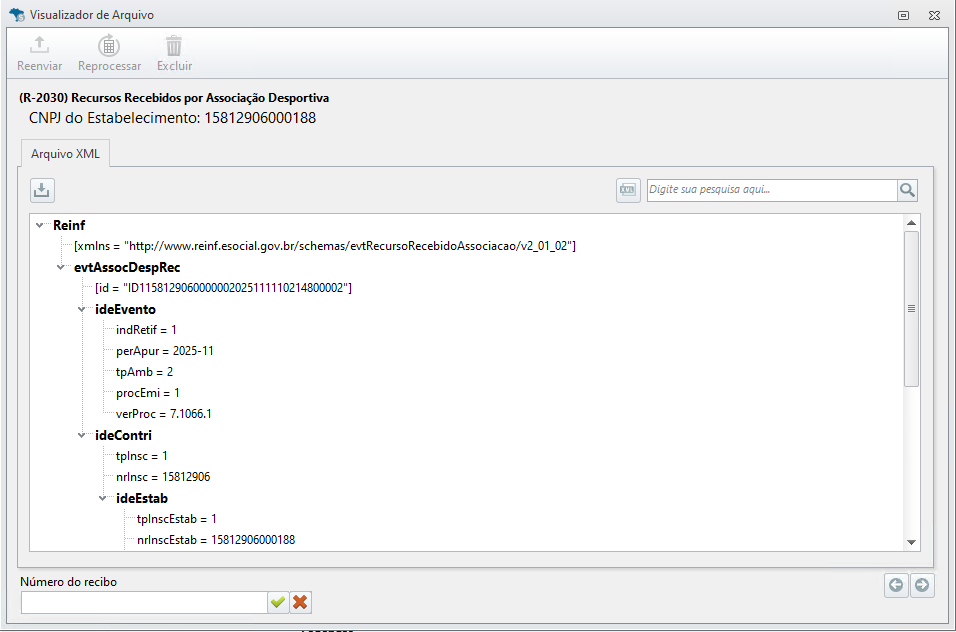Collapse the ideEstab node
Screen dimensions: 956x632
102,499
